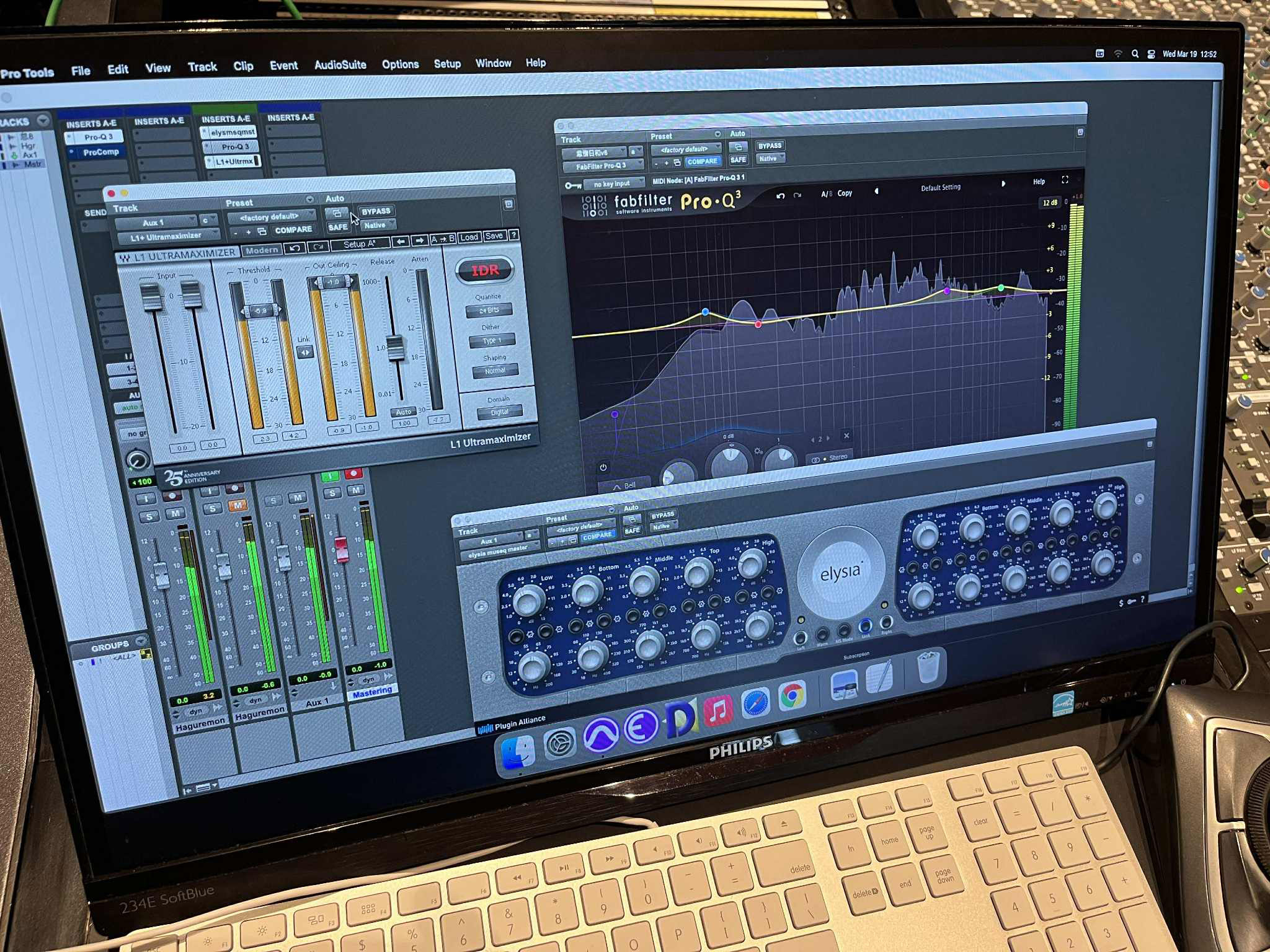1270x952 pixels.
Task: Go to previous preset in Pro-Q 3 header
Action: tap(876, 192)
